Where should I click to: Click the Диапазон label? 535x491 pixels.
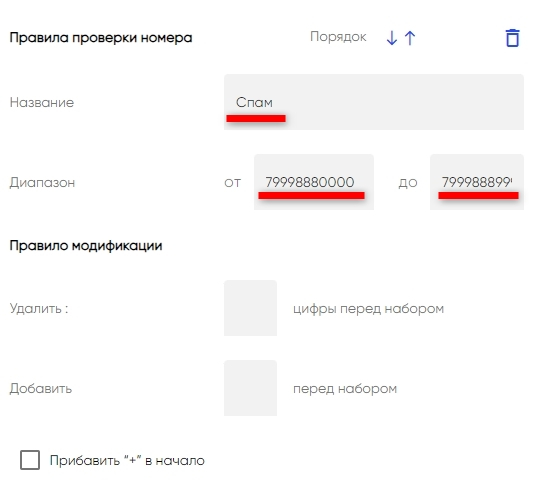point(42,183)
